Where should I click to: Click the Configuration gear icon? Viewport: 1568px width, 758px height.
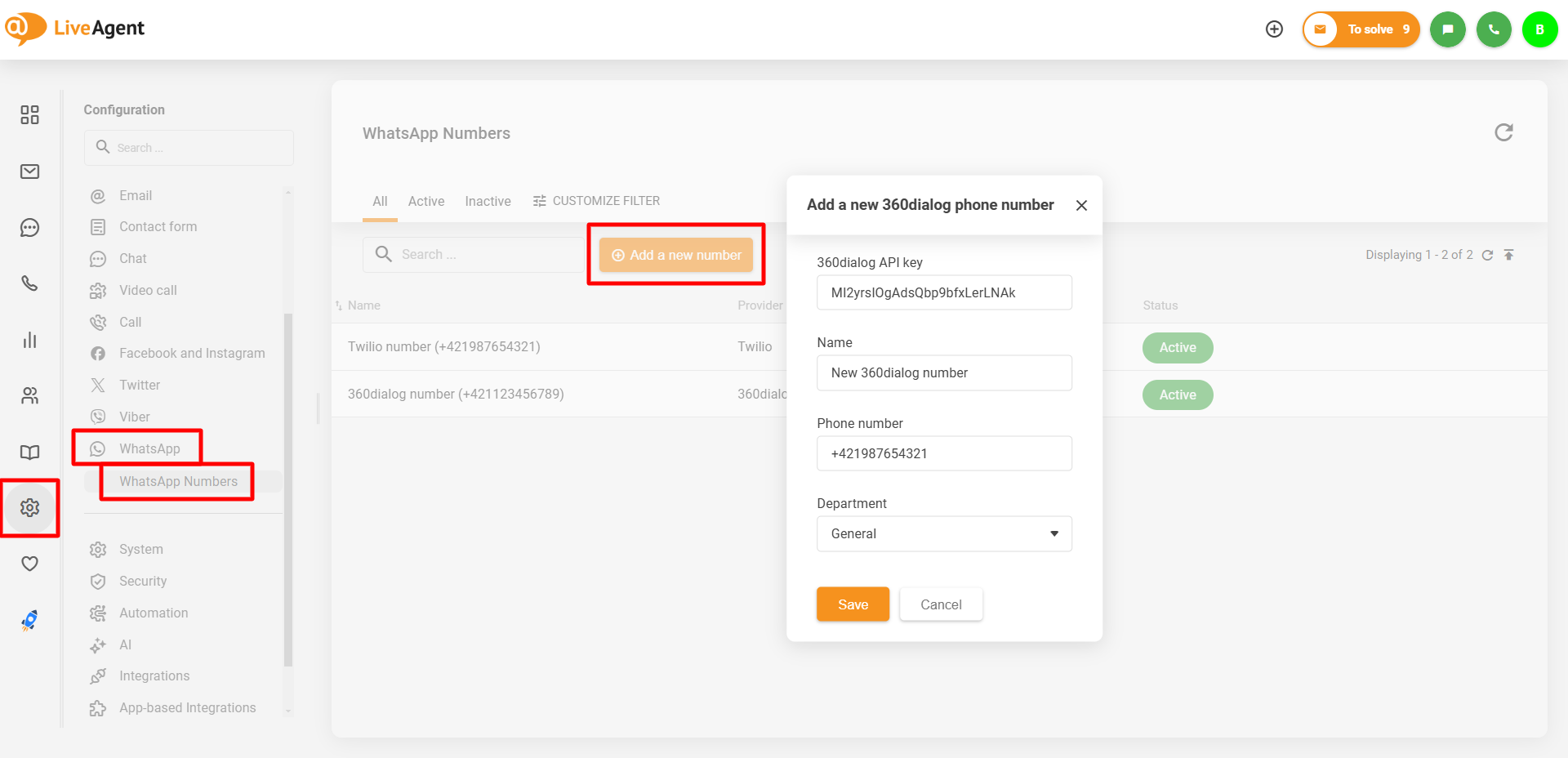pyautogui.click(x=29, y=508)
